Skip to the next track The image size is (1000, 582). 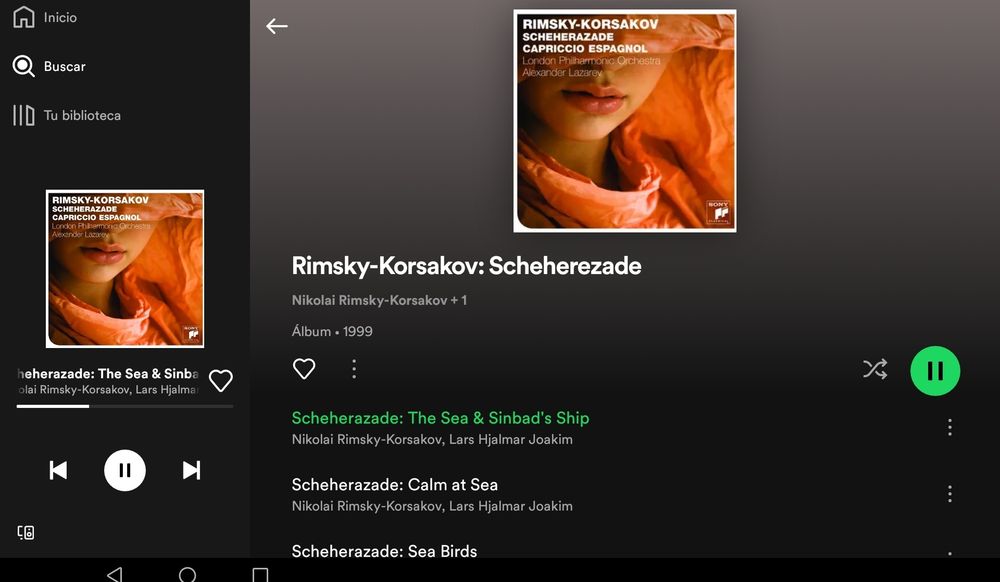(191, 470)
